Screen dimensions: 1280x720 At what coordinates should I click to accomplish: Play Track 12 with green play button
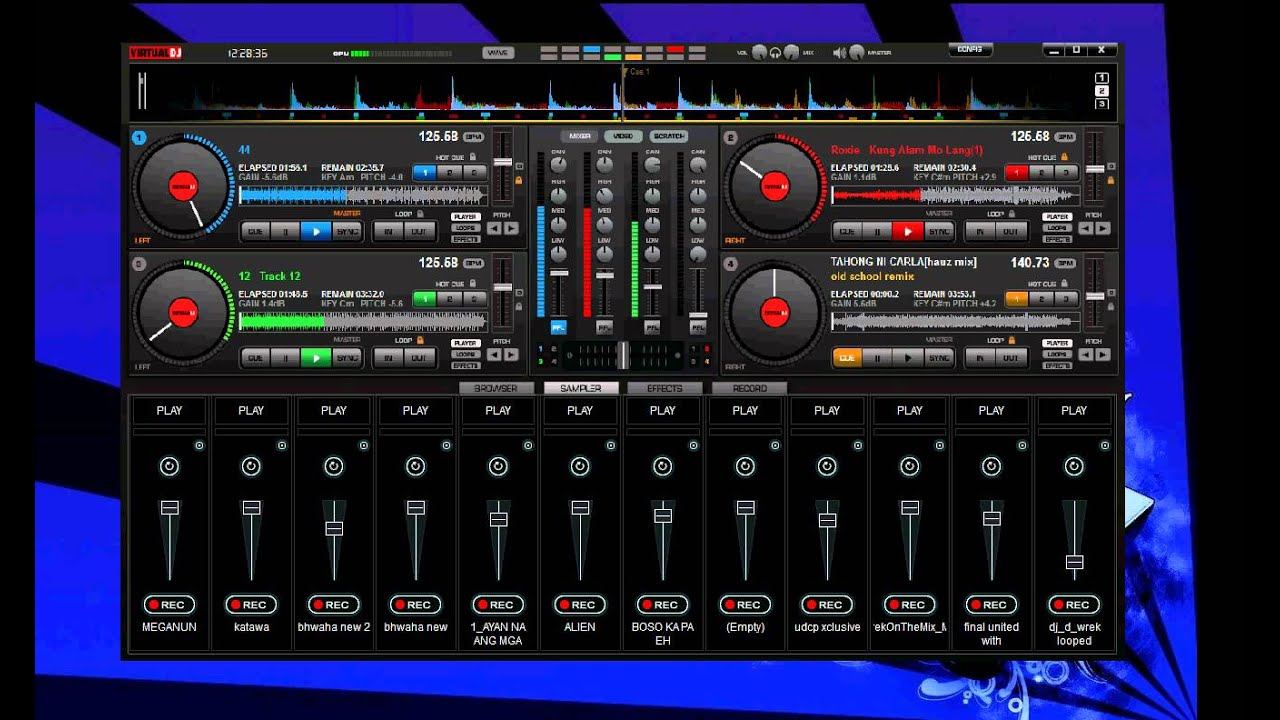(x=316, y=357)
